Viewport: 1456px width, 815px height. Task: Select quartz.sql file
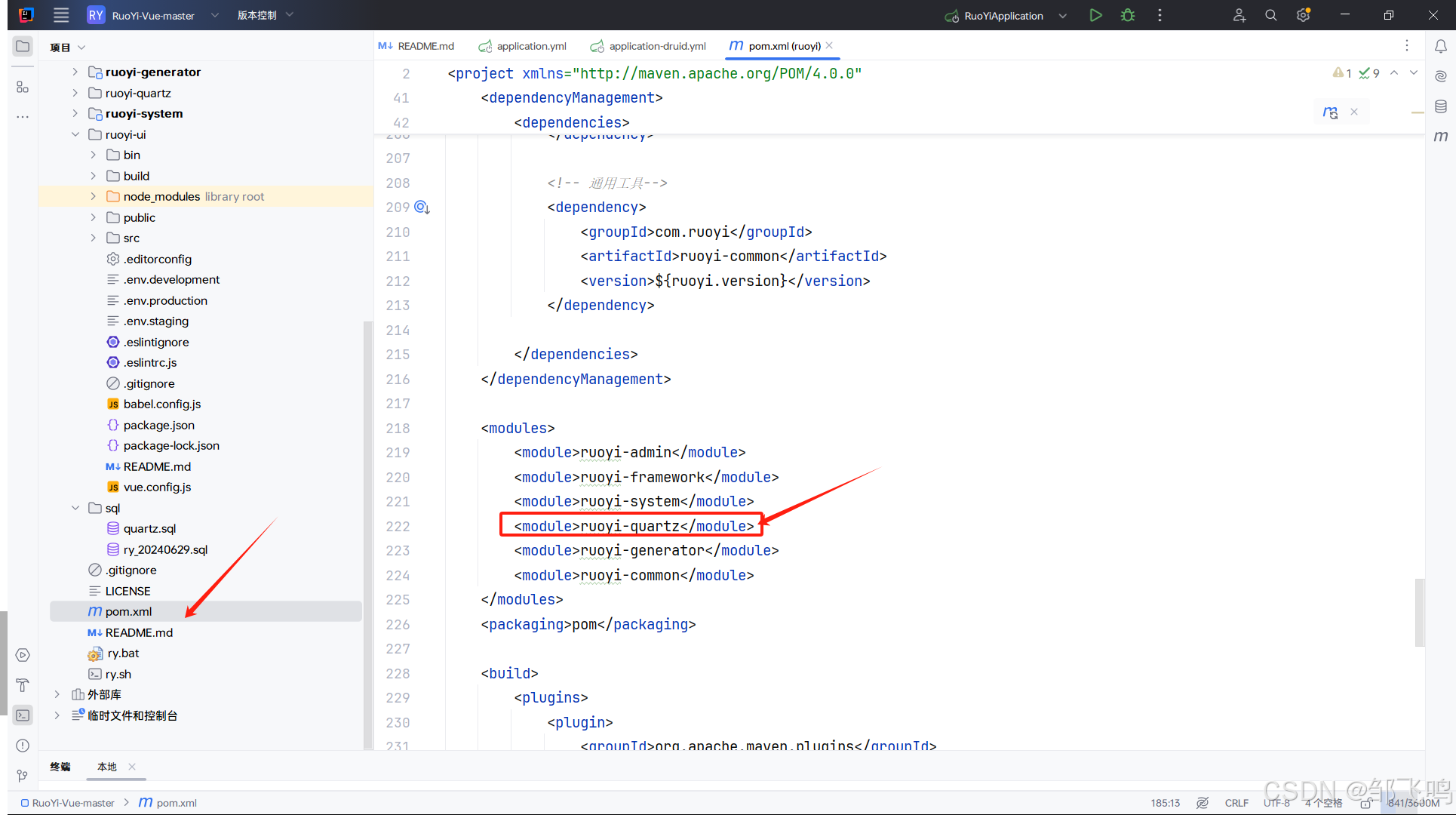(x=149, y=528)
